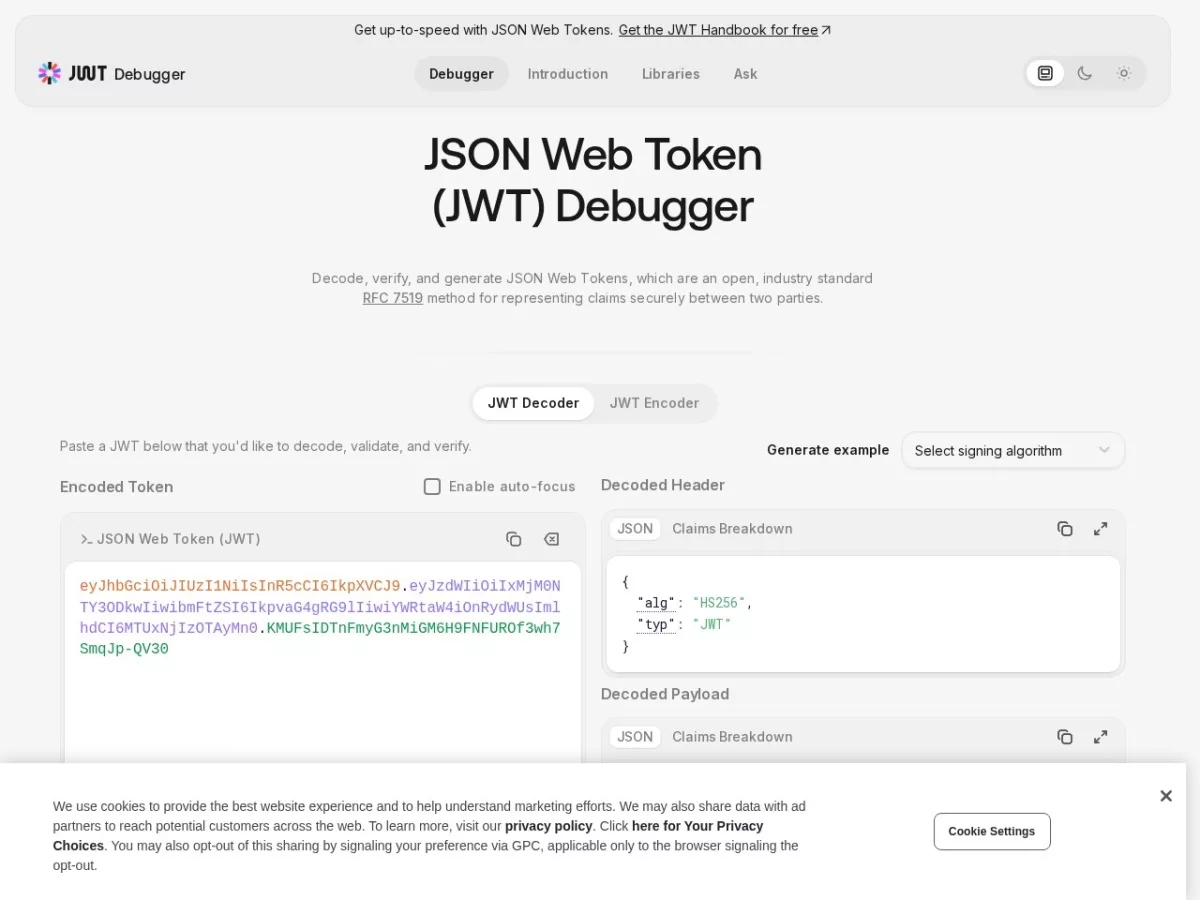Copy the decoded header JSON
Screen dimensions: 1200x900
click(x=1065, y=529)
